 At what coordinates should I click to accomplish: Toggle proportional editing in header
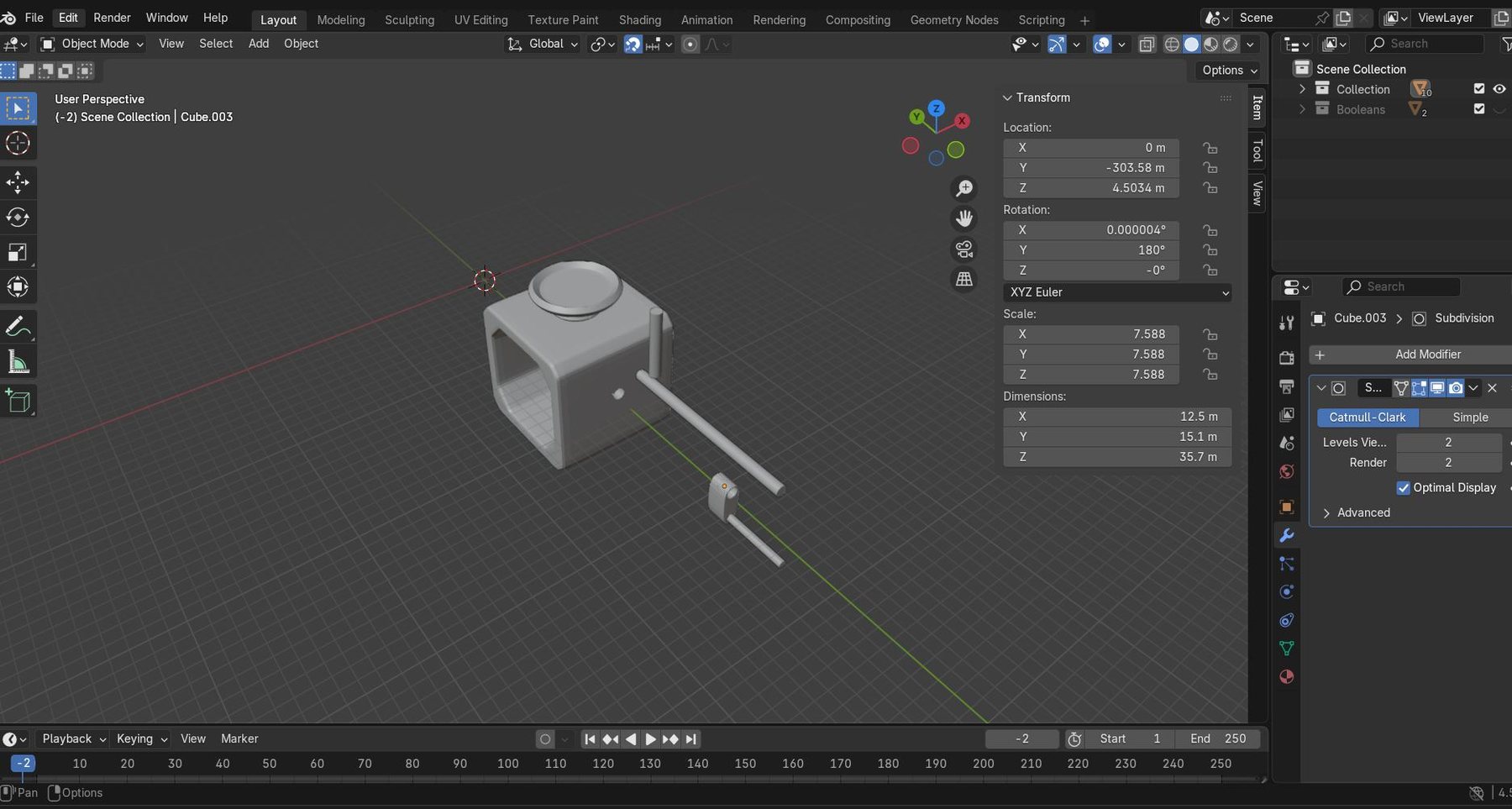[690, 44]
